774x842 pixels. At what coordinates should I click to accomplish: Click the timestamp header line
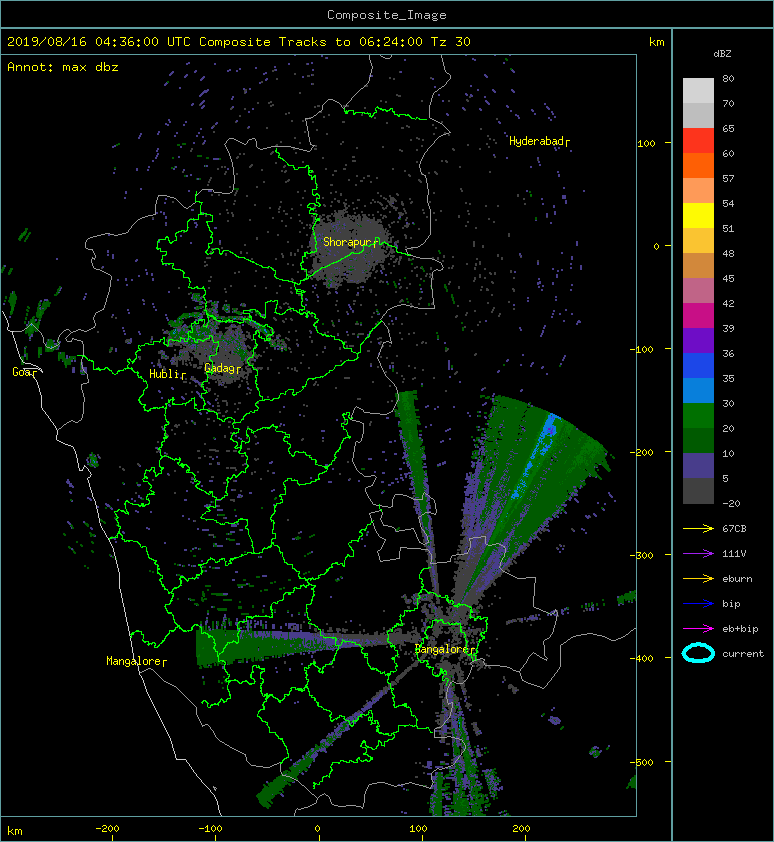[x=238, y=42]
